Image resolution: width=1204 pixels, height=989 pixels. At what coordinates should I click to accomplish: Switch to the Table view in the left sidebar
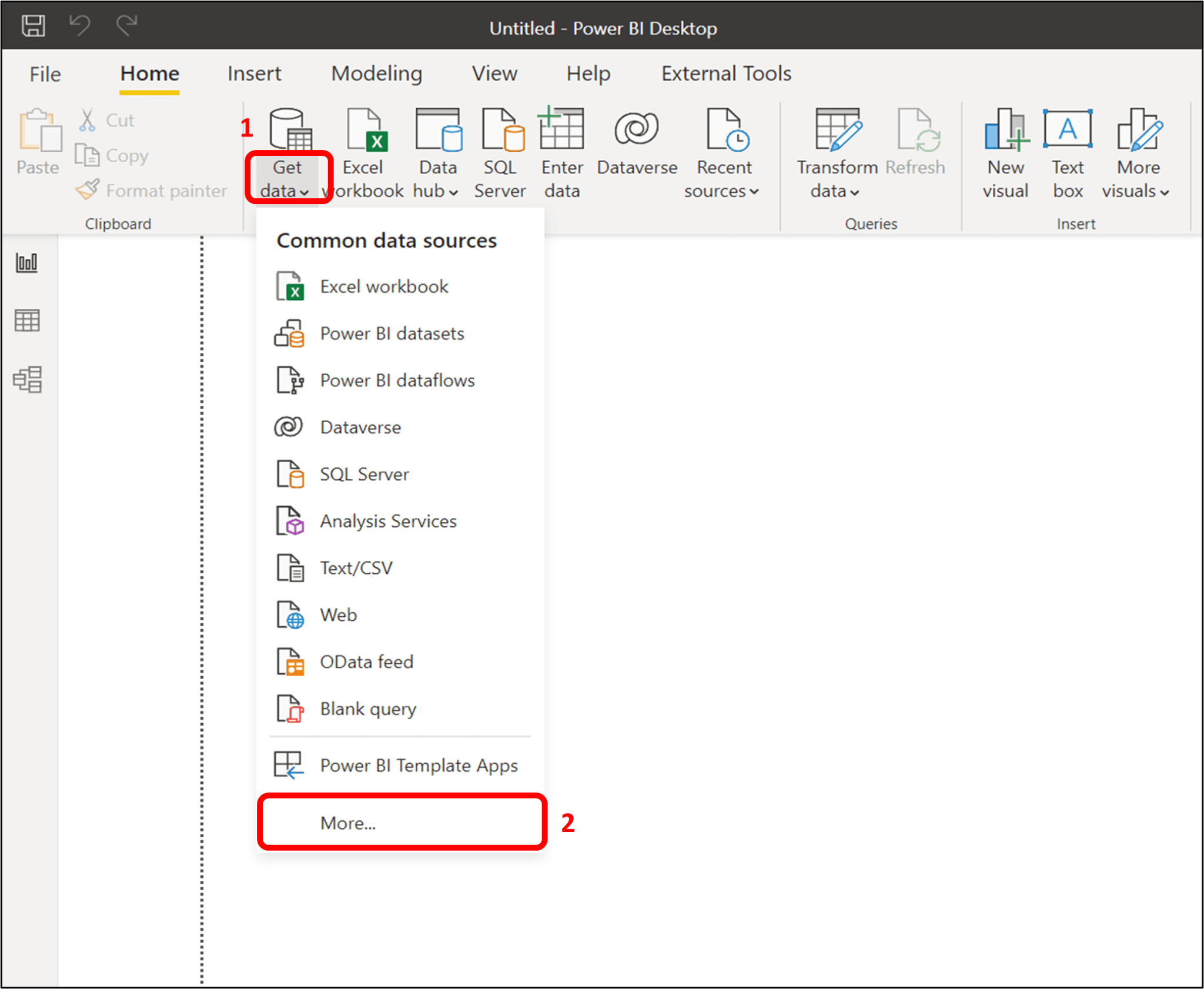coord(27,321)
